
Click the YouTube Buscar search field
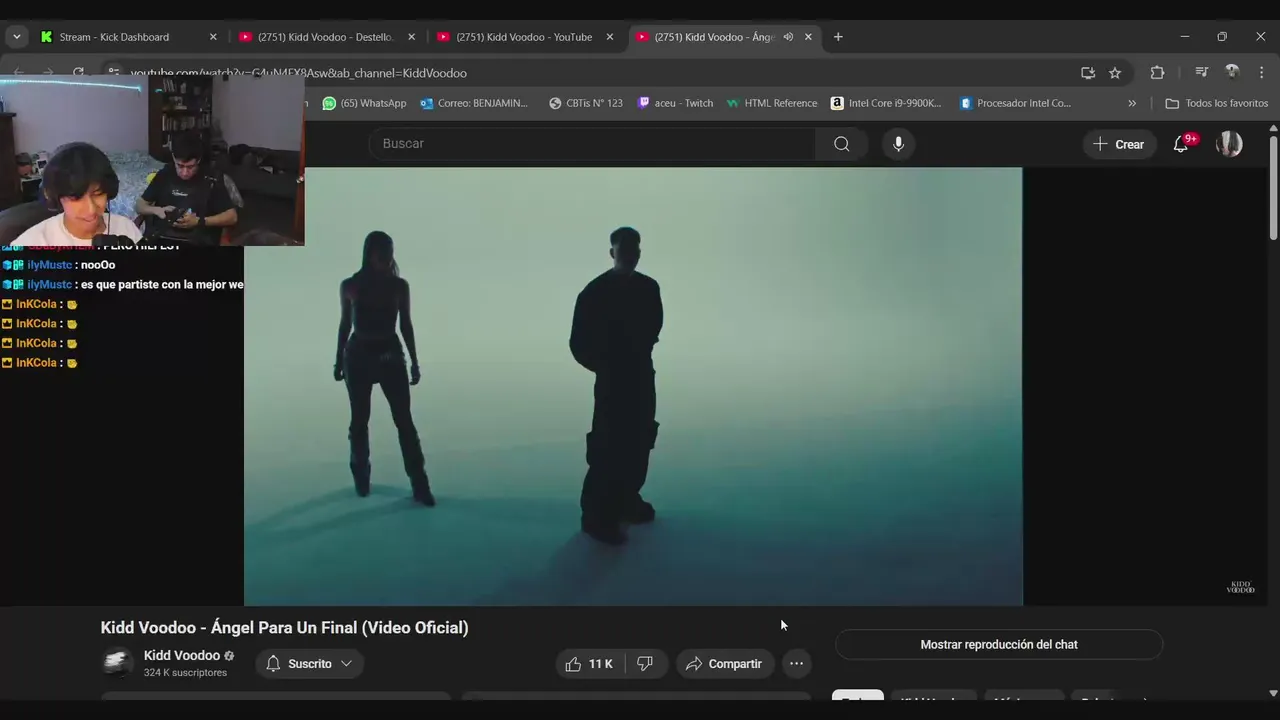pos(592,144)
